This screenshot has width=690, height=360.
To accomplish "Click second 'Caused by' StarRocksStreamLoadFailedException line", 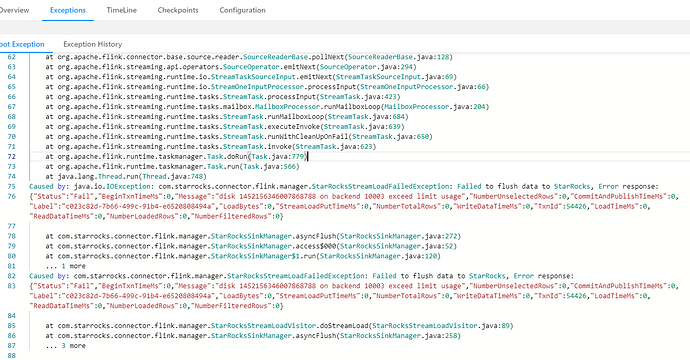I will pos(301,276).
